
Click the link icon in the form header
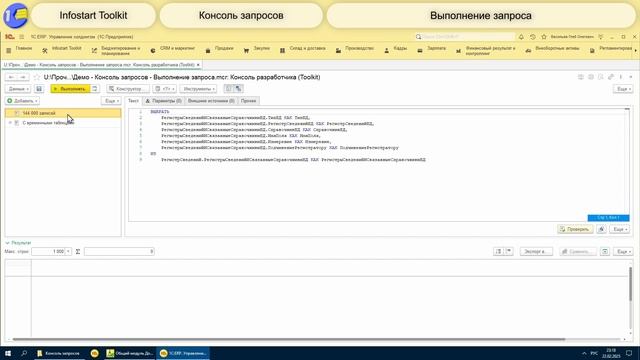pos(611,77)
